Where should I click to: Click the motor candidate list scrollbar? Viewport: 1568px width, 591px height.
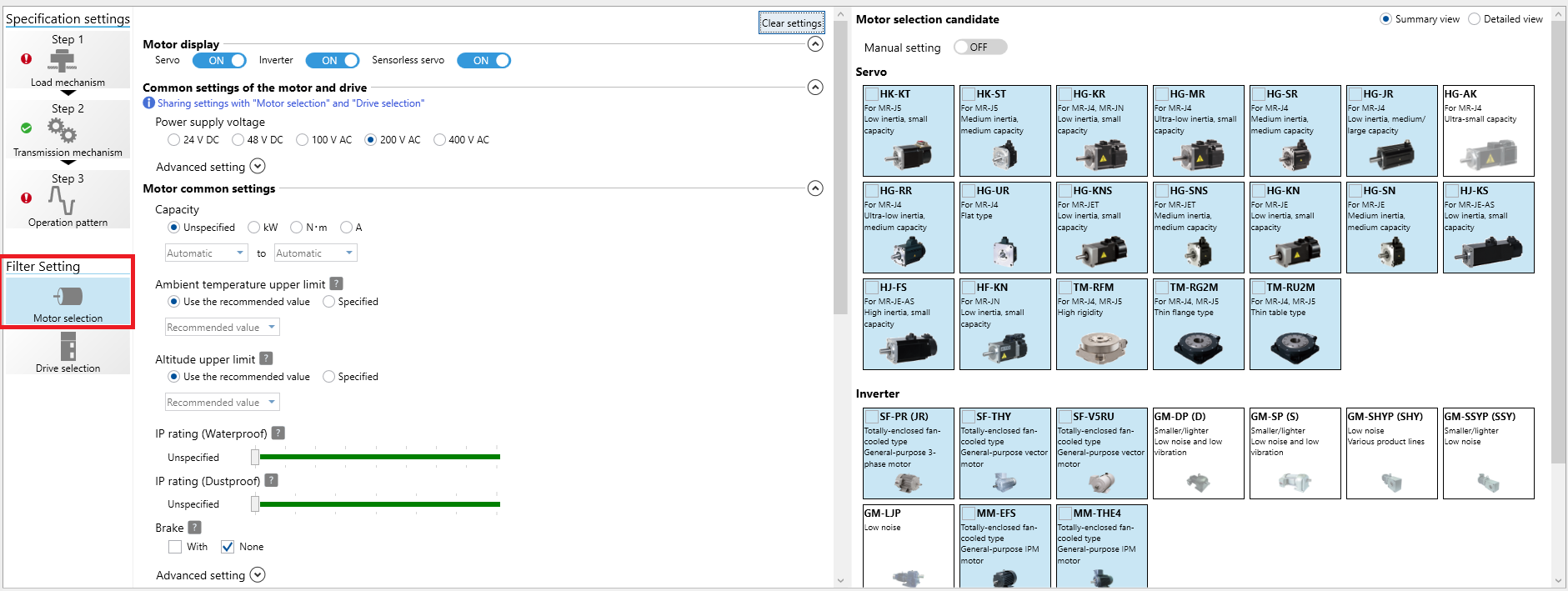(1559, 242)
